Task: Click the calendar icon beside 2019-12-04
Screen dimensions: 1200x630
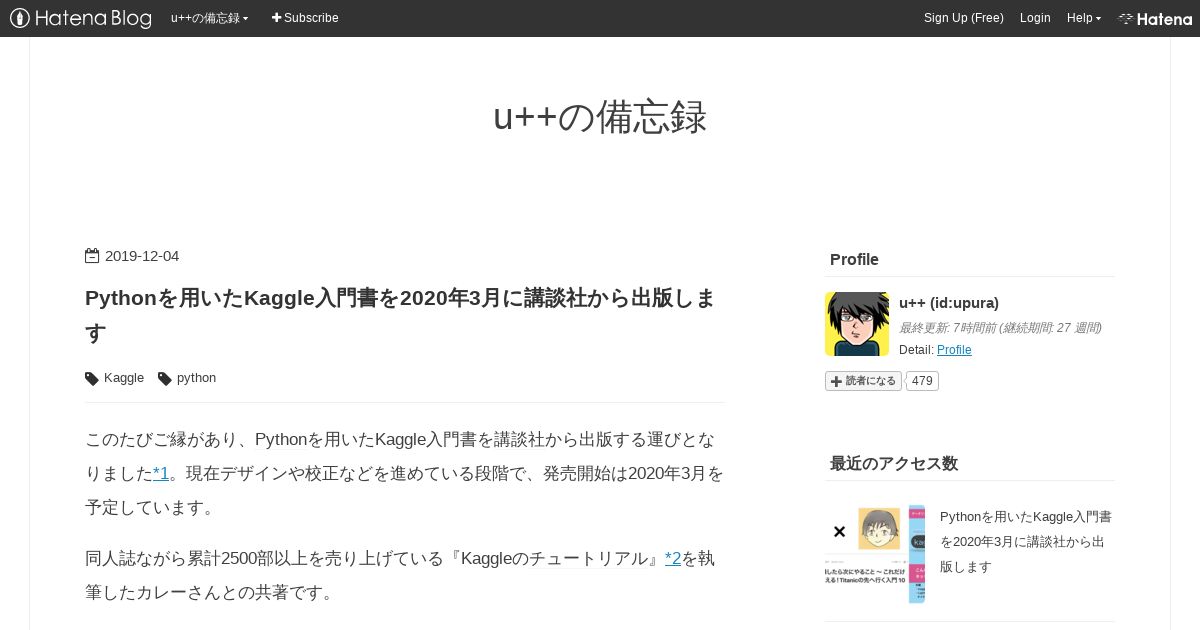Action: (92, 256)
